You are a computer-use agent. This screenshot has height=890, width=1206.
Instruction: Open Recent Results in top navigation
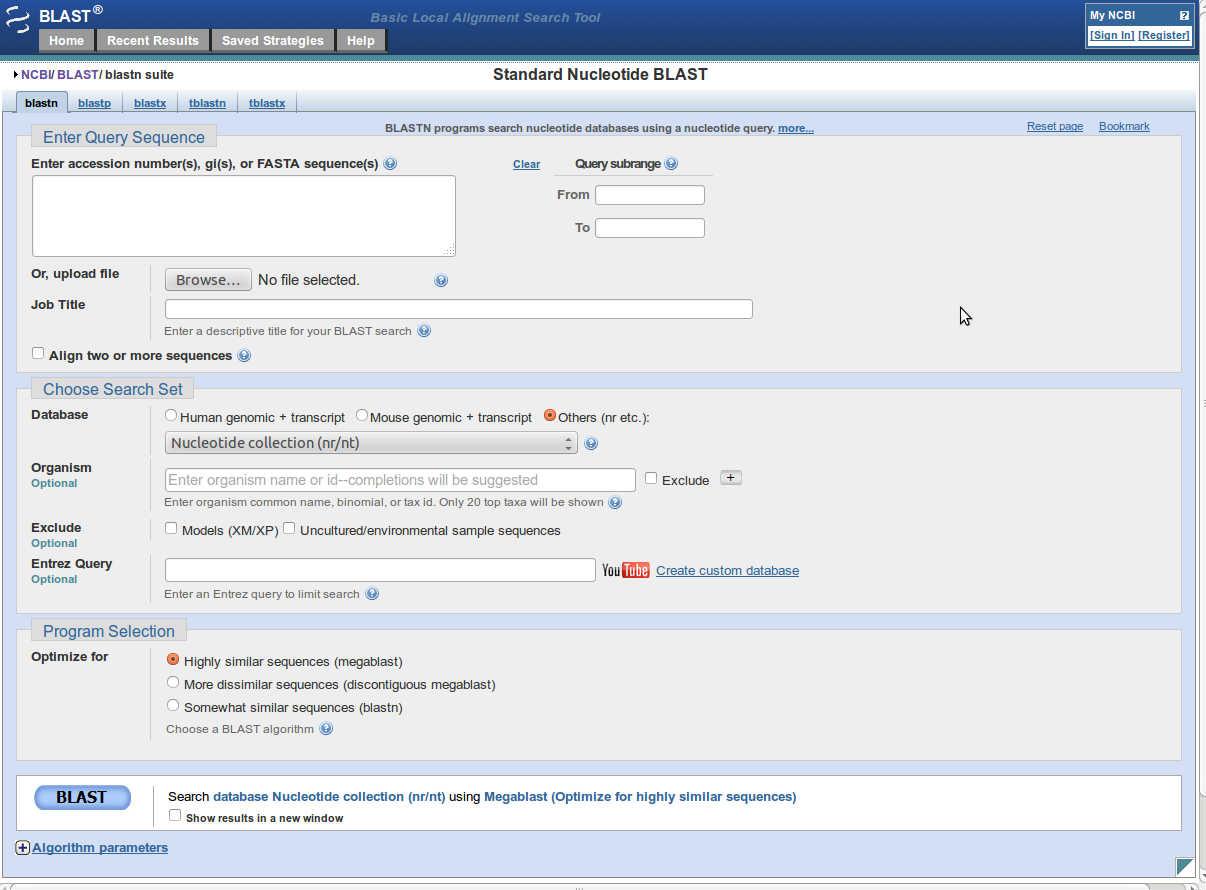tap(153, 41)
